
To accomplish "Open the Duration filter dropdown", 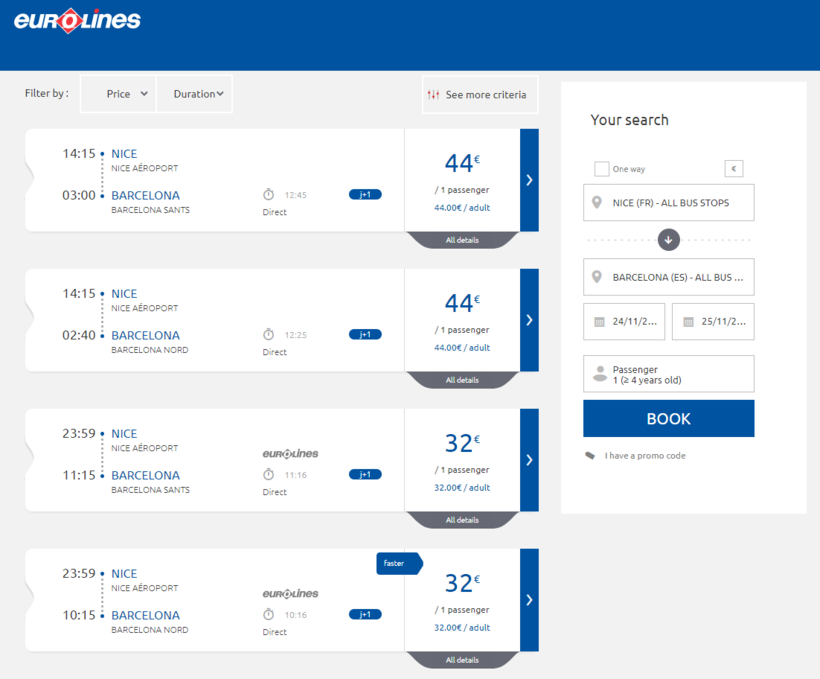I will tap(196, 94).
